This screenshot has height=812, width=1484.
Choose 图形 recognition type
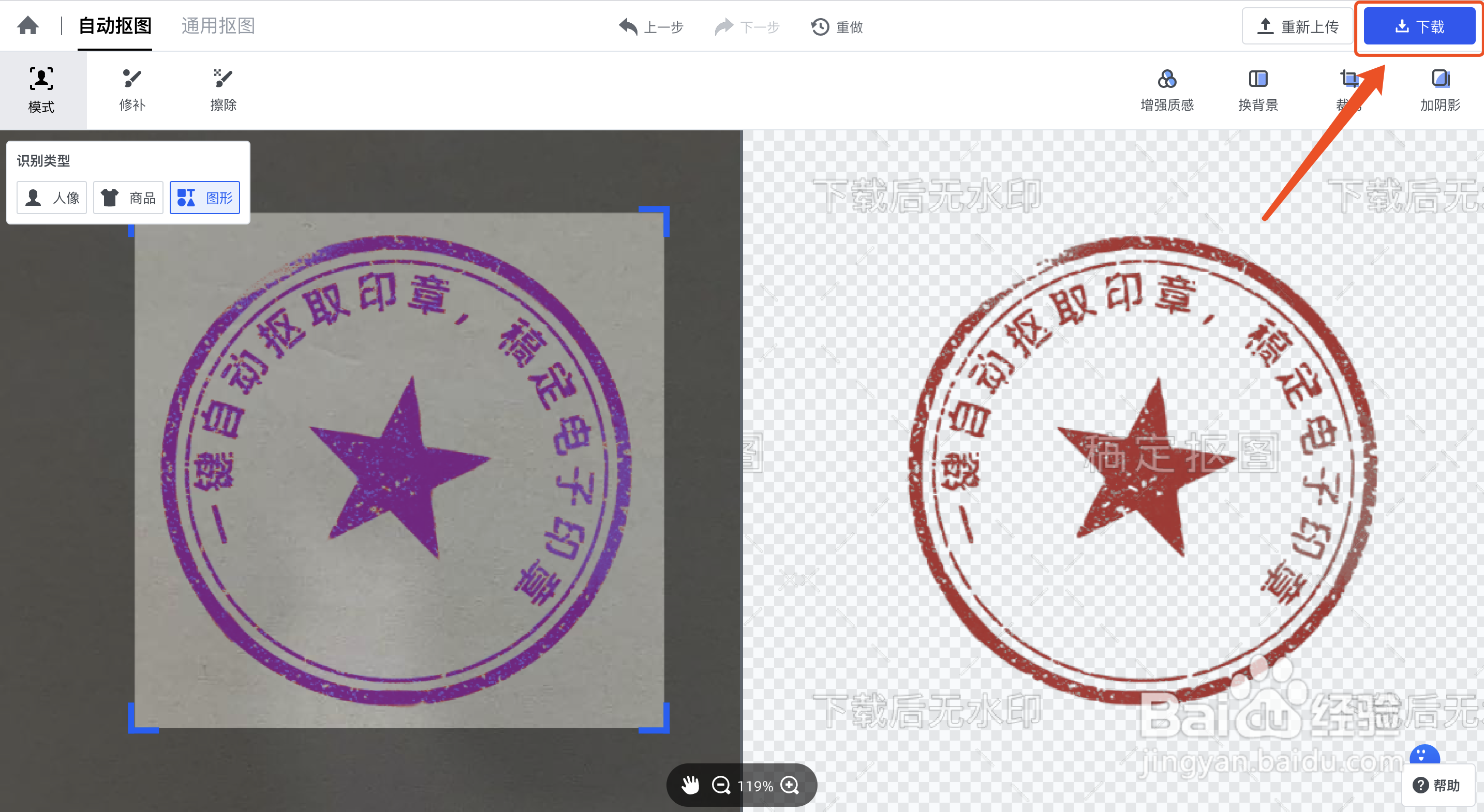click(x=205, y=198)
